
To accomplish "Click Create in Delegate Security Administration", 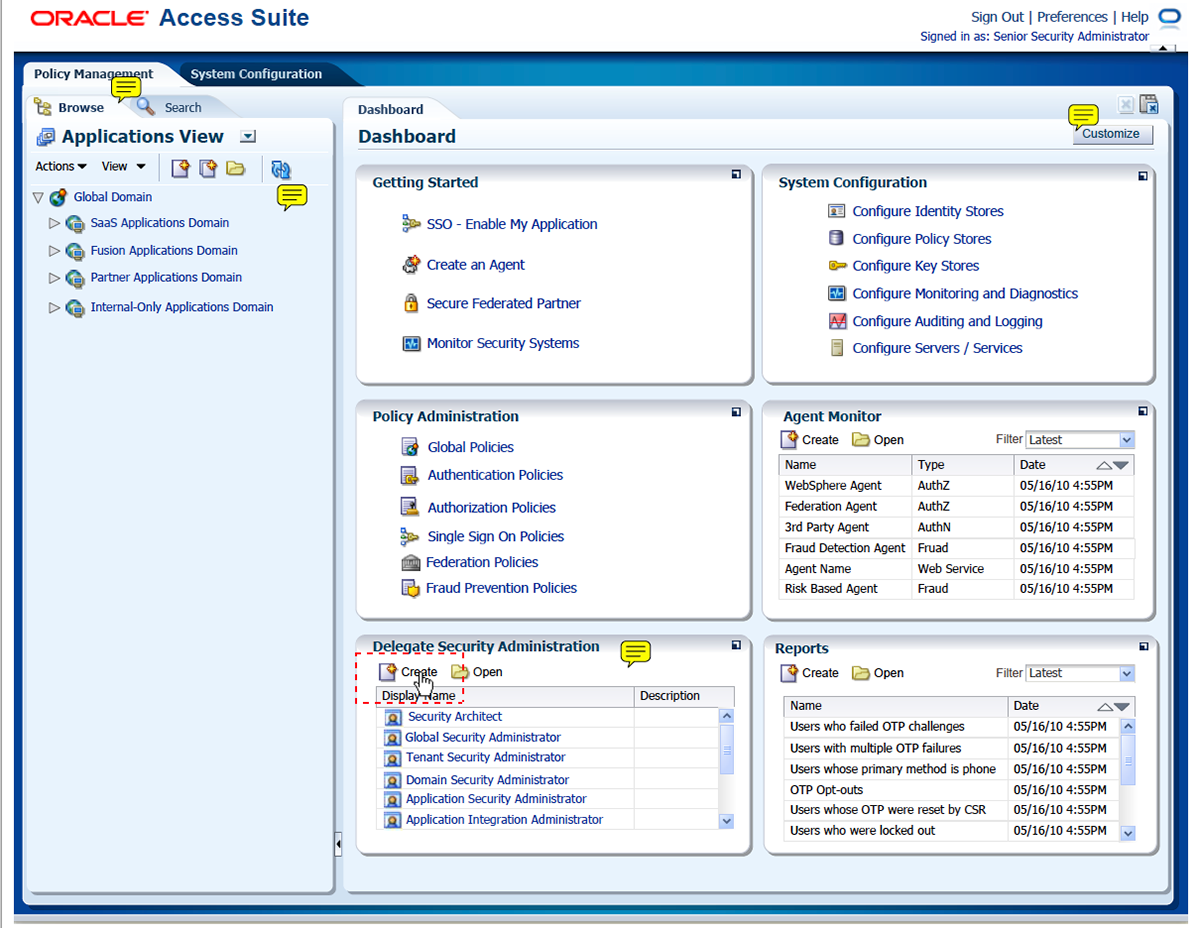I will point(409,672).
